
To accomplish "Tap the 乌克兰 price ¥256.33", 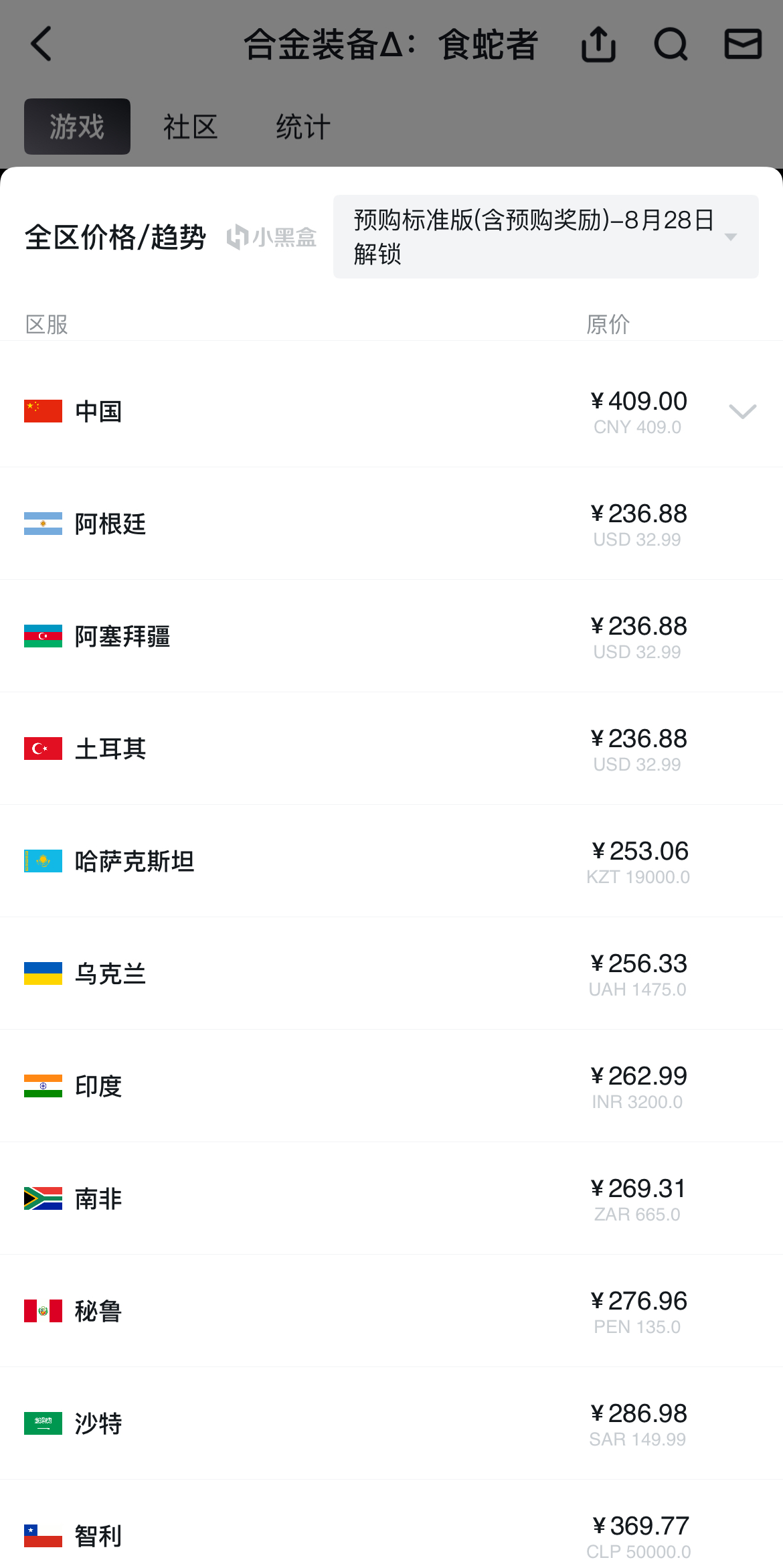I will click(638, 963).
